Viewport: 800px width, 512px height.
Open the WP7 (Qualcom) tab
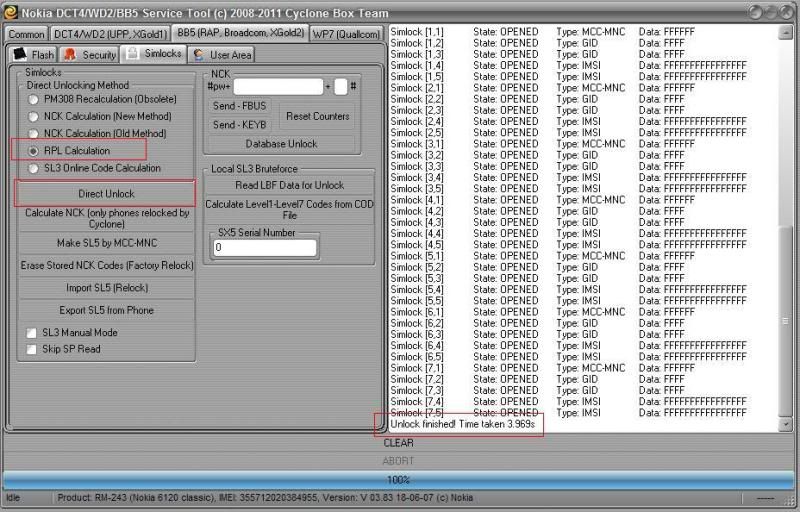tap(346, 33)
